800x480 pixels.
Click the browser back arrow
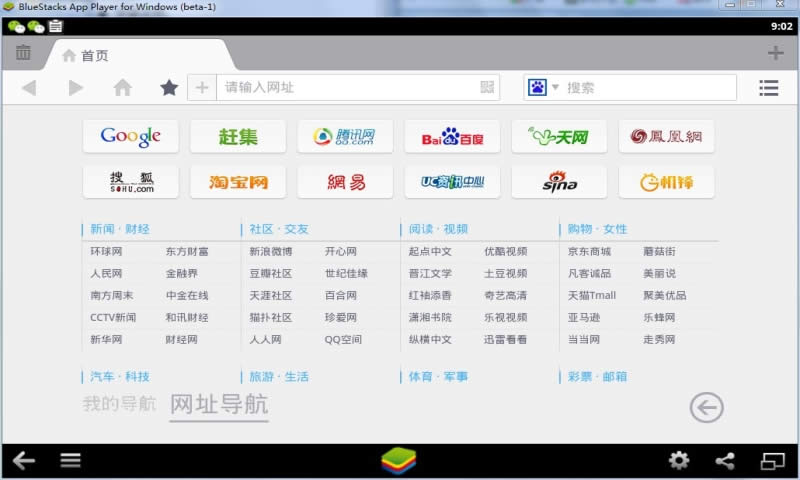pyautogui.click(x=30, y=88)
